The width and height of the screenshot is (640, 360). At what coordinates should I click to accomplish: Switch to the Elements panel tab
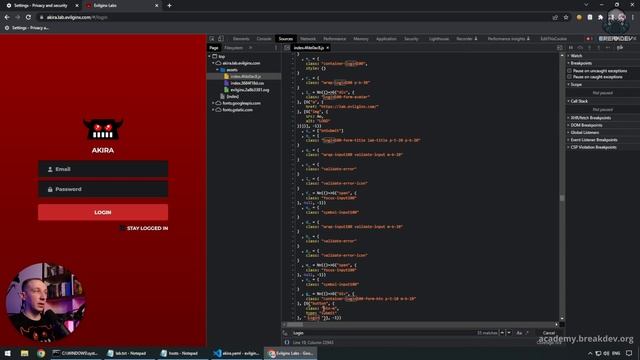coord(241,39)
